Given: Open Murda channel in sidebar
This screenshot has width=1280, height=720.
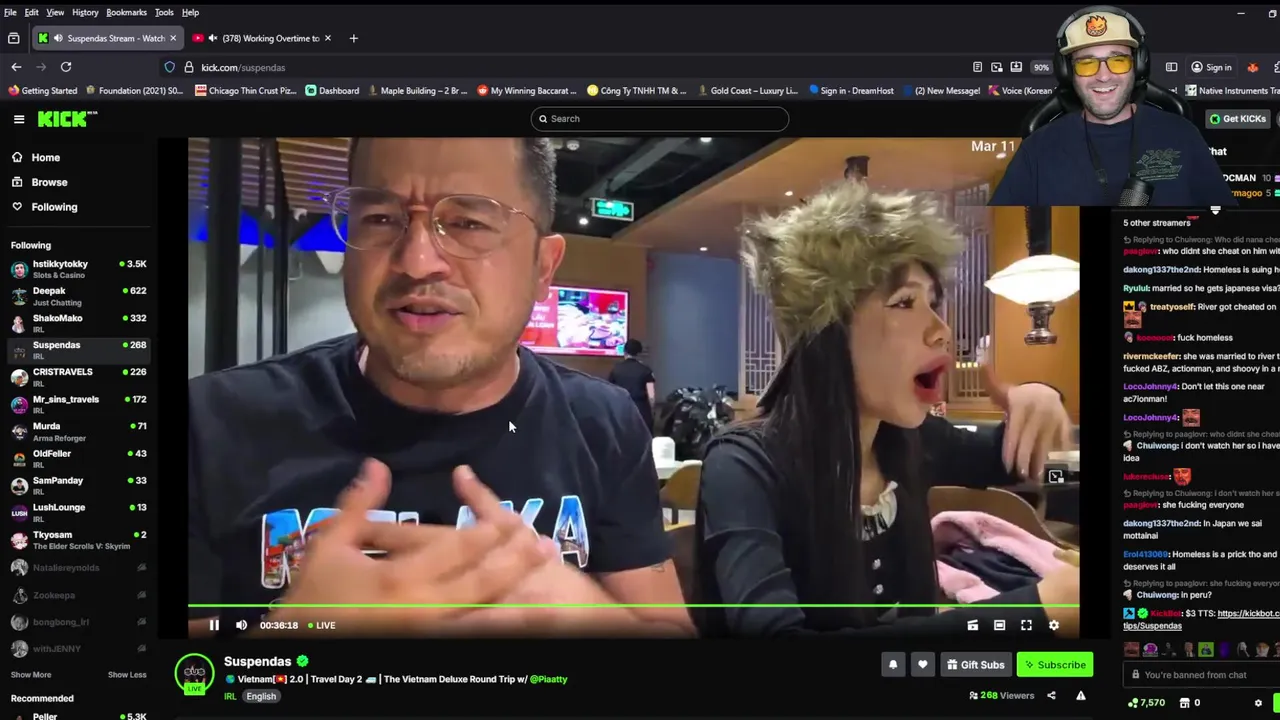Looking at the screenshot, I should [78, 431].
